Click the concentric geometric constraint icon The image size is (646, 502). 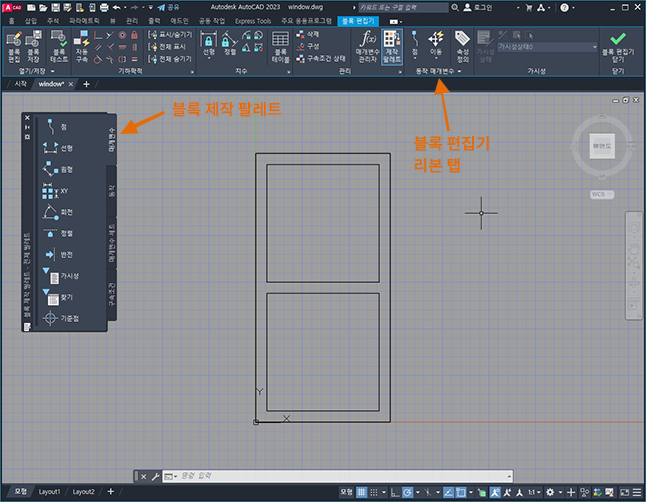click(122, 35)
